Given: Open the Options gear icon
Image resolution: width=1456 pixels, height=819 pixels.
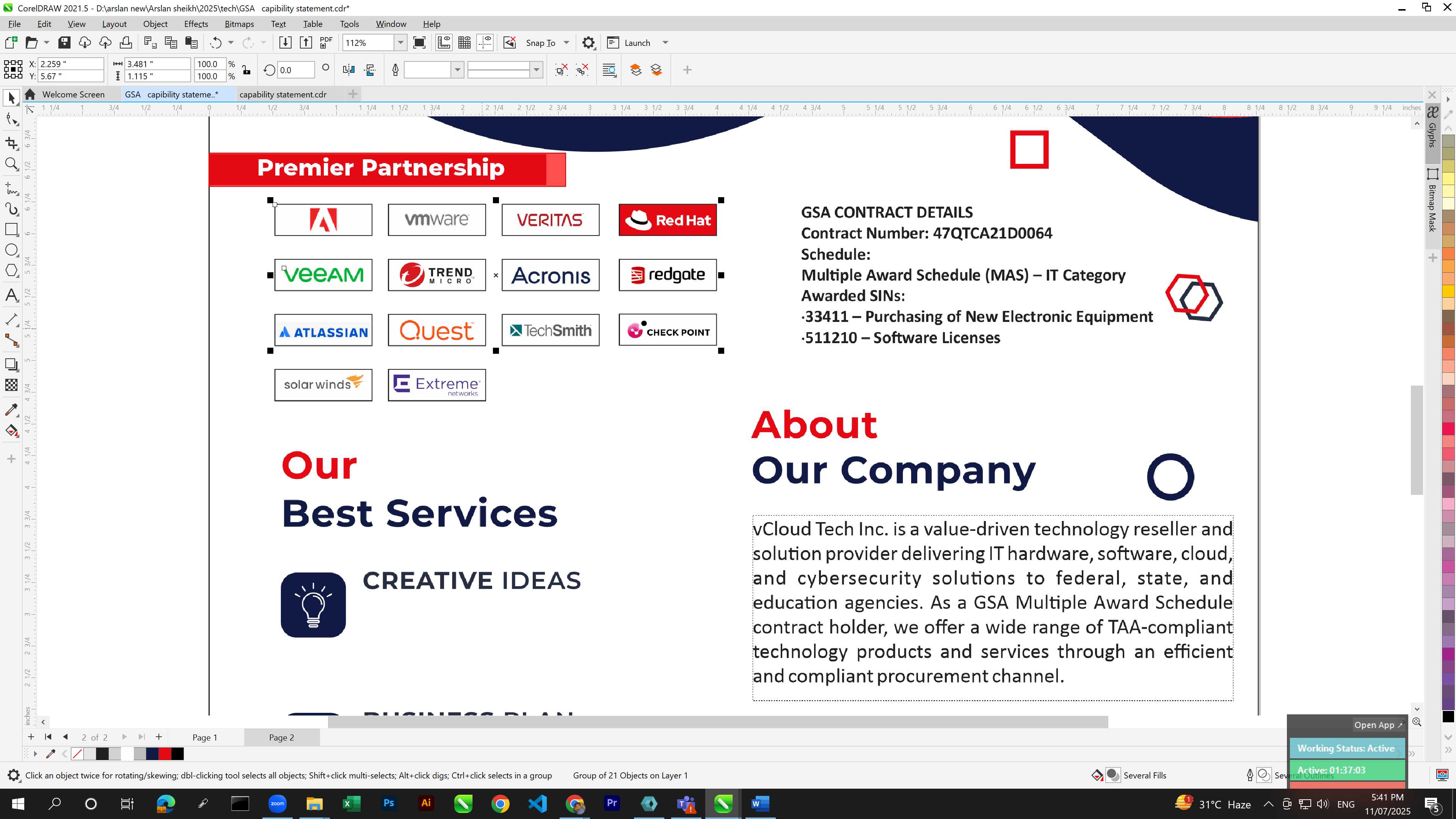Looking at the screenshot, I should point(588,42).
